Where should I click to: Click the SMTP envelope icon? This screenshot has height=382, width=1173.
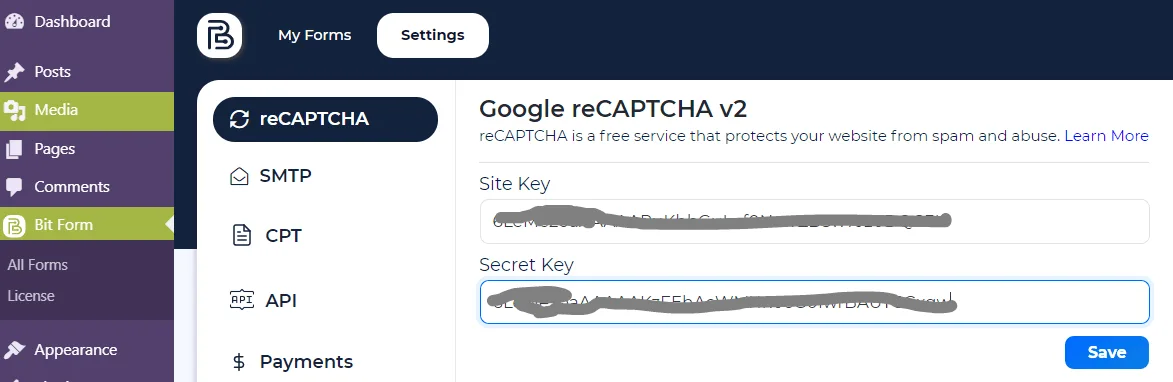point(239,176)
